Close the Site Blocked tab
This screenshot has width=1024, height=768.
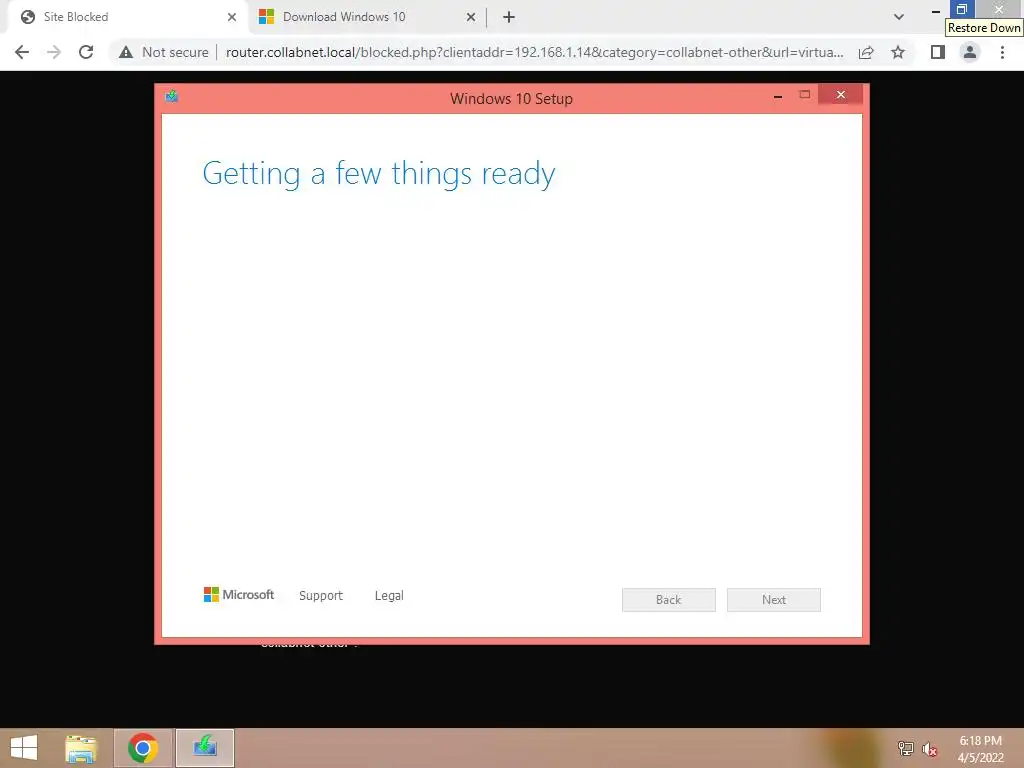click(x=232, y=17)
